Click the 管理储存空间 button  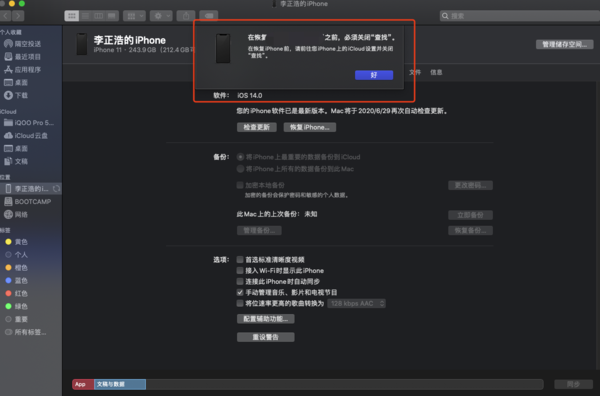tap(564, 45)
